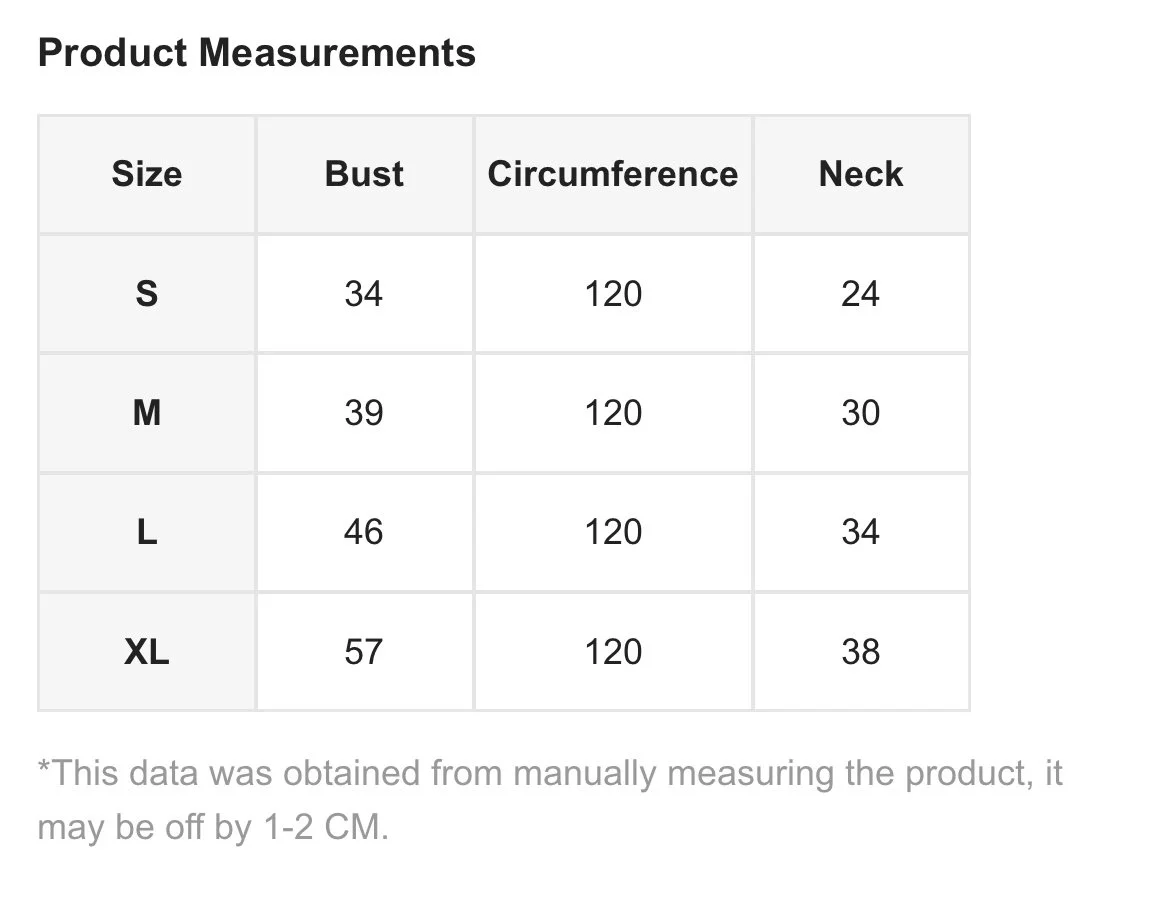This screenshot has height=903, width=1170.
Task: Select the Size column header
Action: click(x=147, y=174)
